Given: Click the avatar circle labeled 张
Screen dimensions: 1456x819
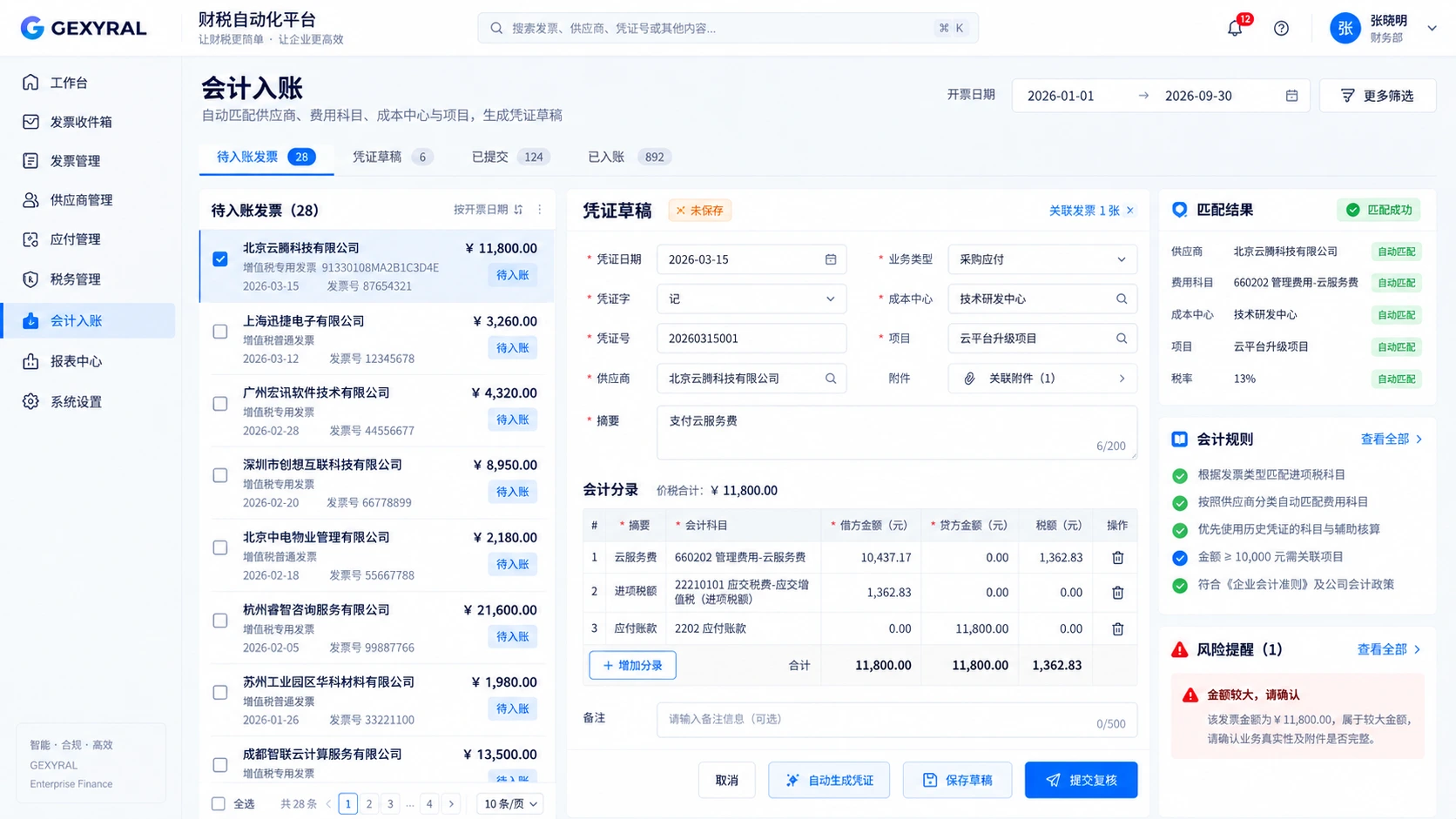Looking at the screenshot, I should click(1345, 28).
